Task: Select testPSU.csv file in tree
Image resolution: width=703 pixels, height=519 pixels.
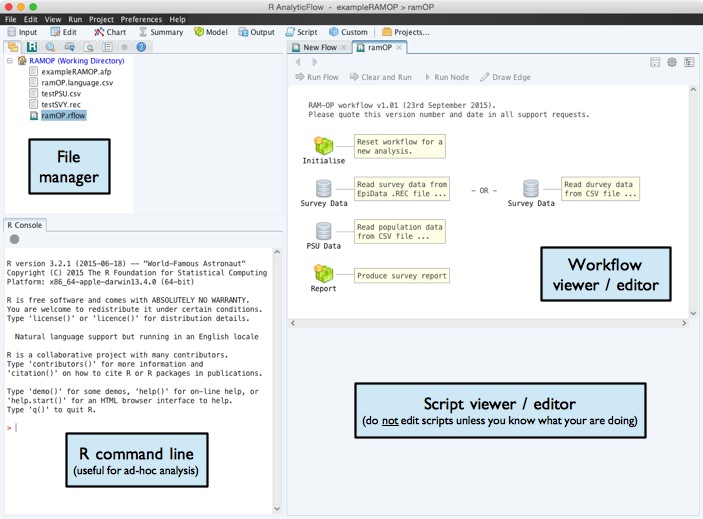Action: [x=61, y=94]
